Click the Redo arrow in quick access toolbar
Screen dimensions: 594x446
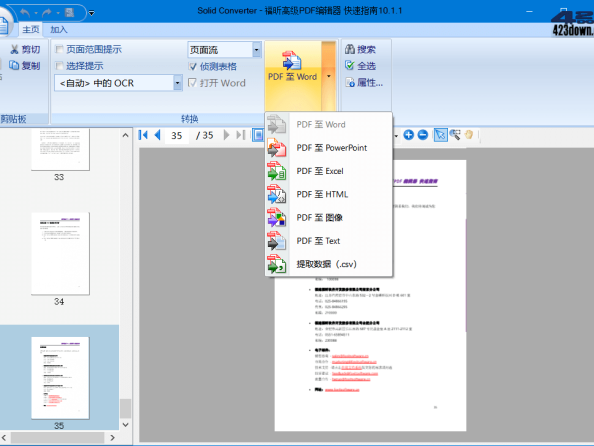[x=47, y=13]
